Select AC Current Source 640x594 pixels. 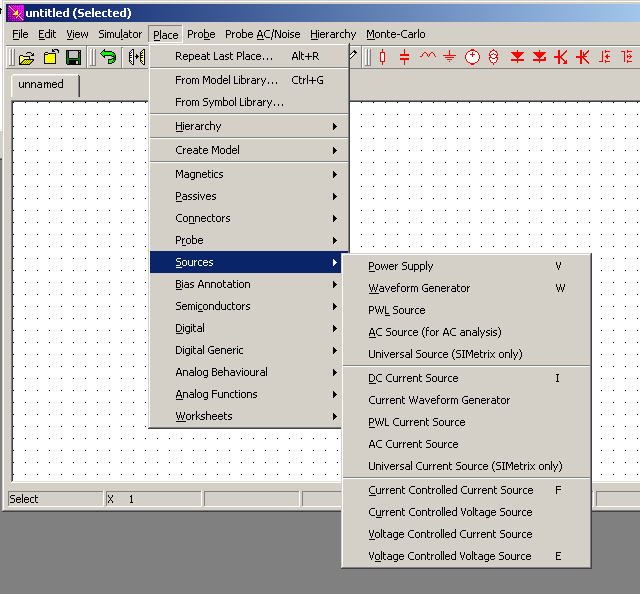click(466, 445)
